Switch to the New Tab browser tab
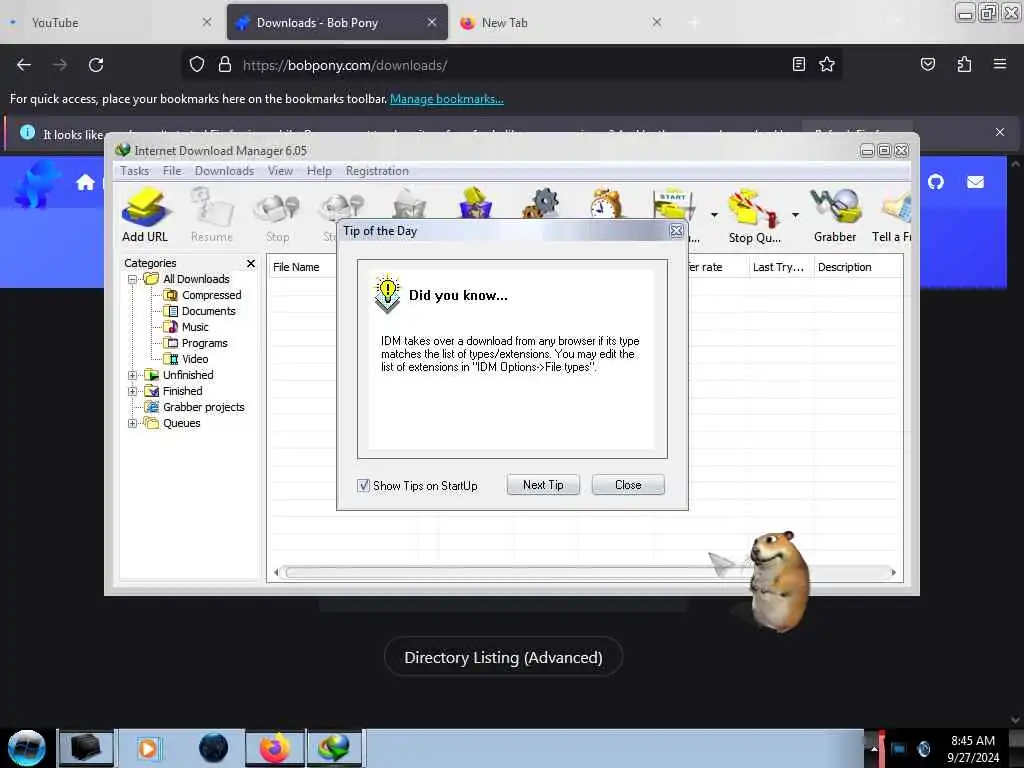This screenshot has width=1024, height=768. (562, 22)
